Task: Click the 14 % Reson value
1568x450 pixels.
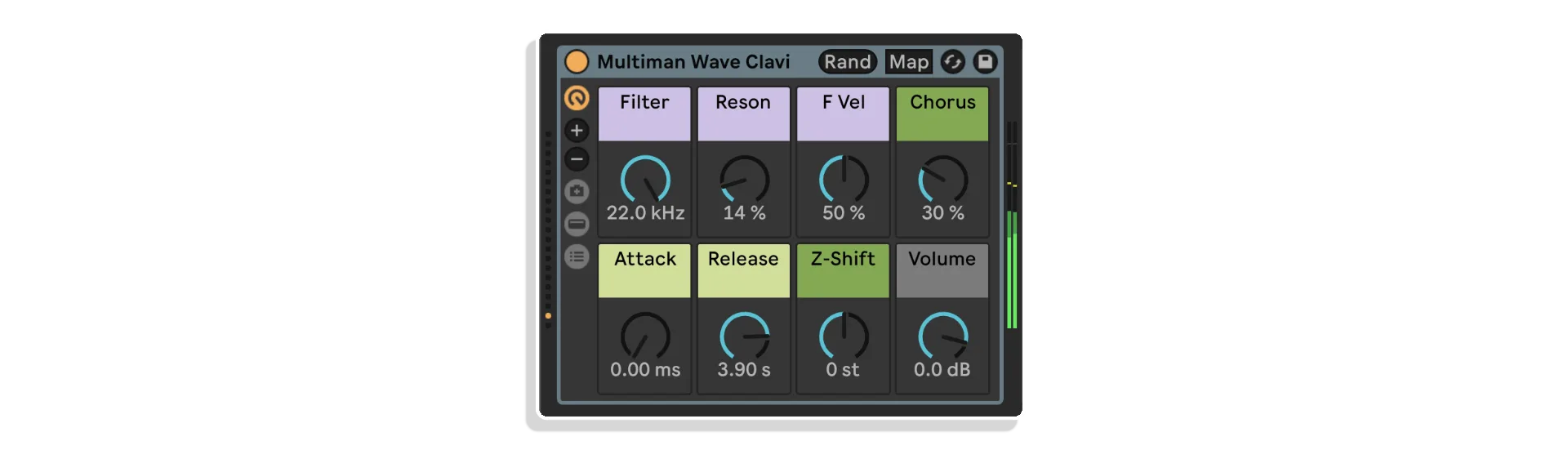Action: pos(744,213)
